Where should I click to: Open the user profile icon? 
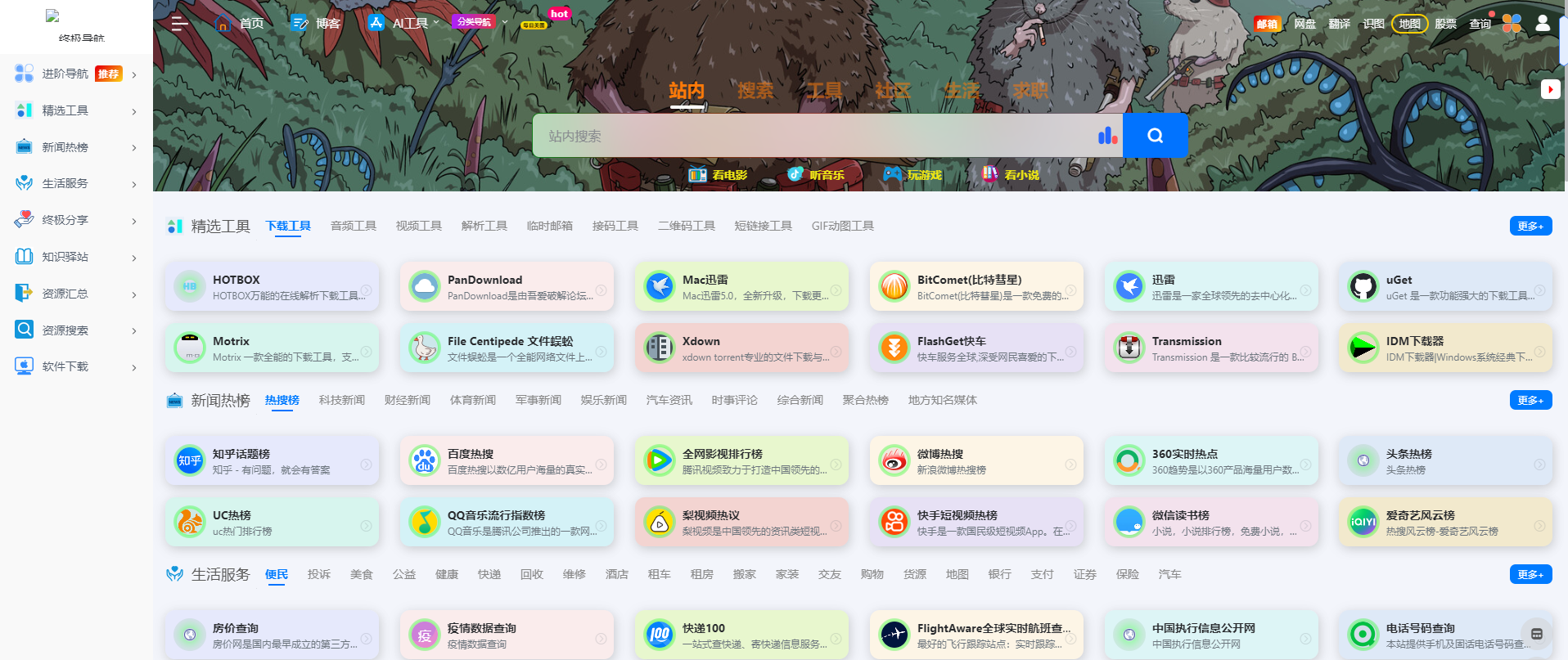point(1543,23)
